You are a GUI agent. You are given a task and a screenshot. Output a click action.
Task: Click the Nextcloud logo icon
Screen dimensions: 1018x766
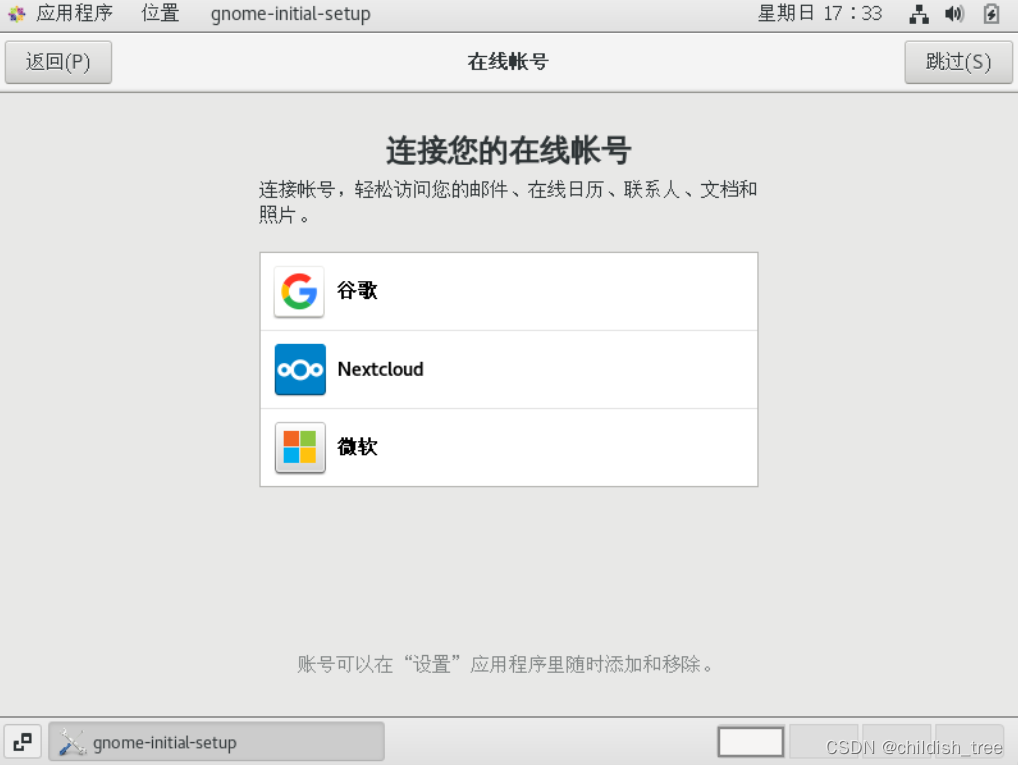300,369
